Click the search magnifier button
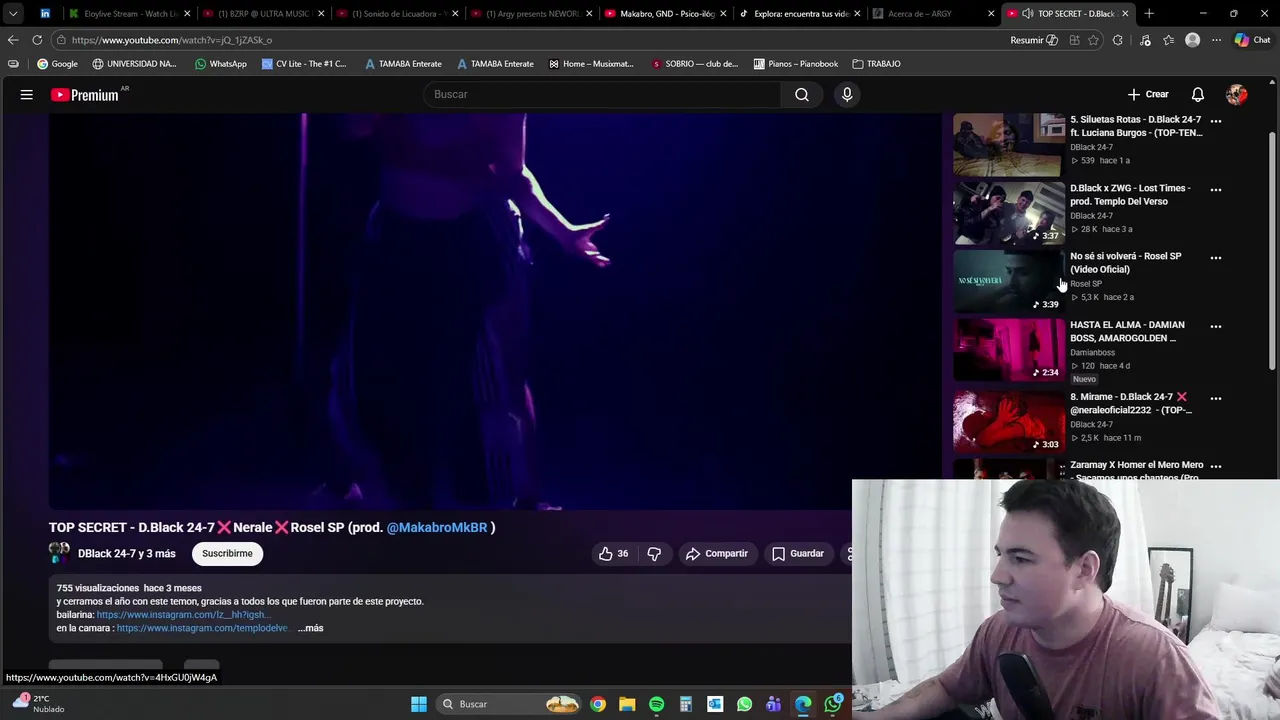 802,94
